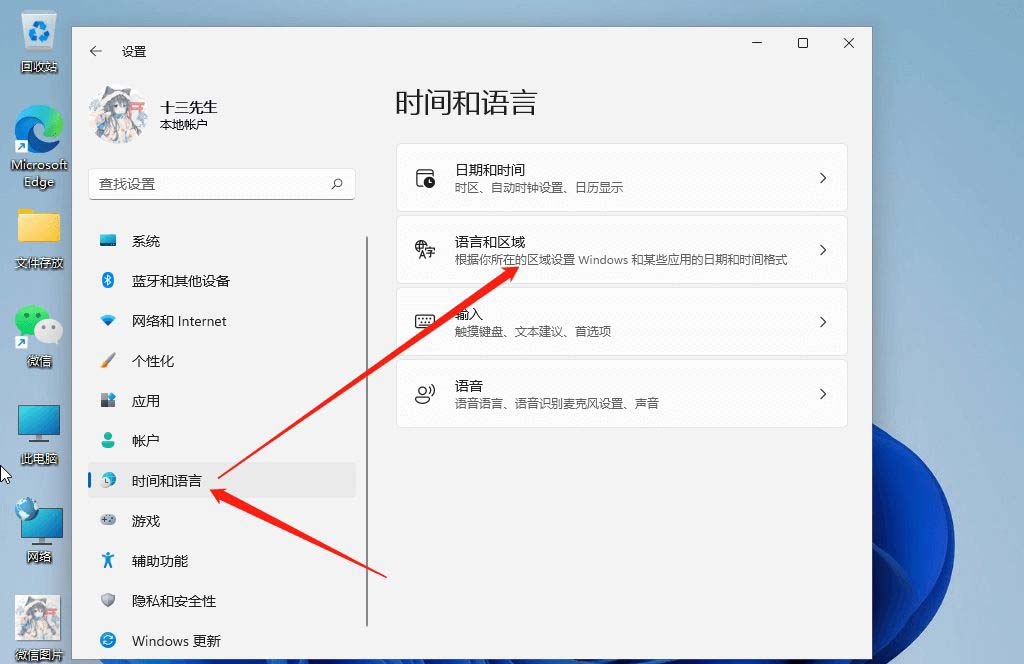
Task: Click the 输入 keyboard icon
Action: pyautogui.click(x=425, y=321)
